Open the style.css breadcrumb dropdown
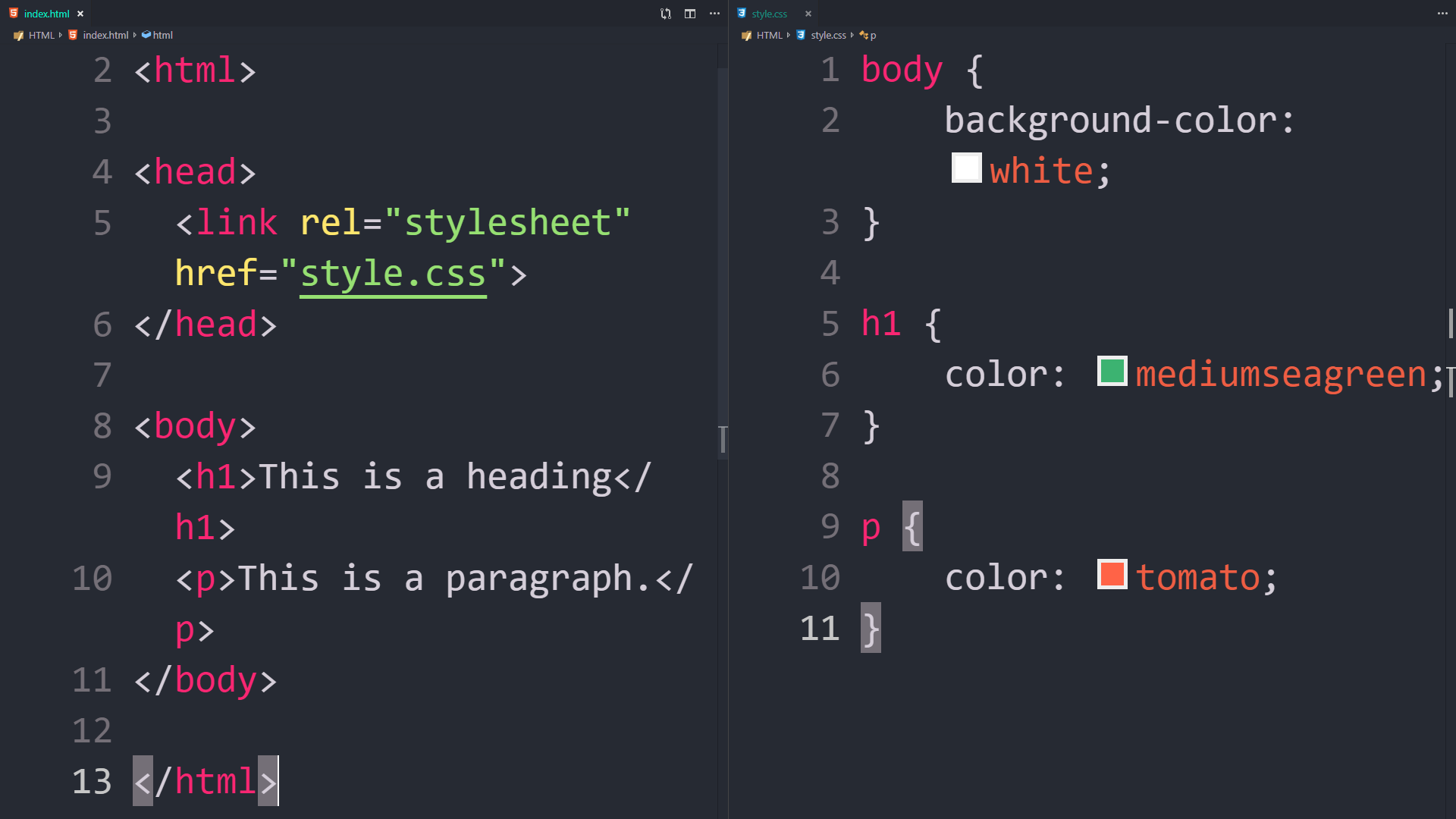 tap(828, 35)
